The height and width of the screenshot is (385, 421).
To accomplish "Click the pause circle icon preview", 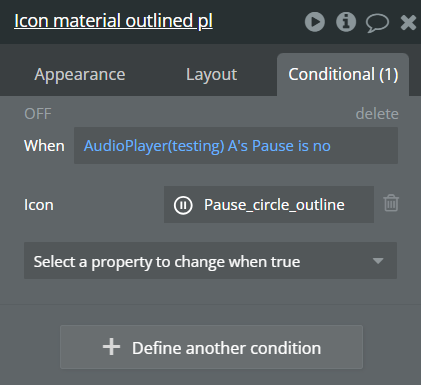I will point(183,205).
